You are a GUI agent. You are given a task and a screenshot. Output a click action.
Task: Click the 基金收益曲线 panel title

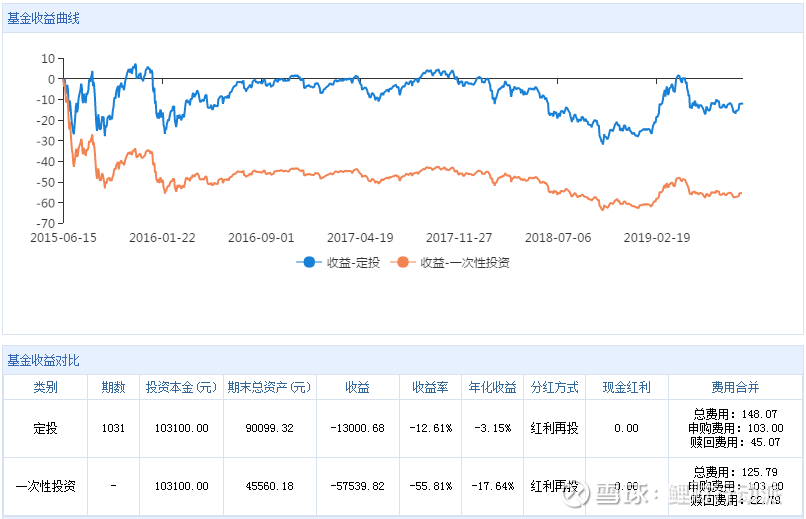point(43,19)
